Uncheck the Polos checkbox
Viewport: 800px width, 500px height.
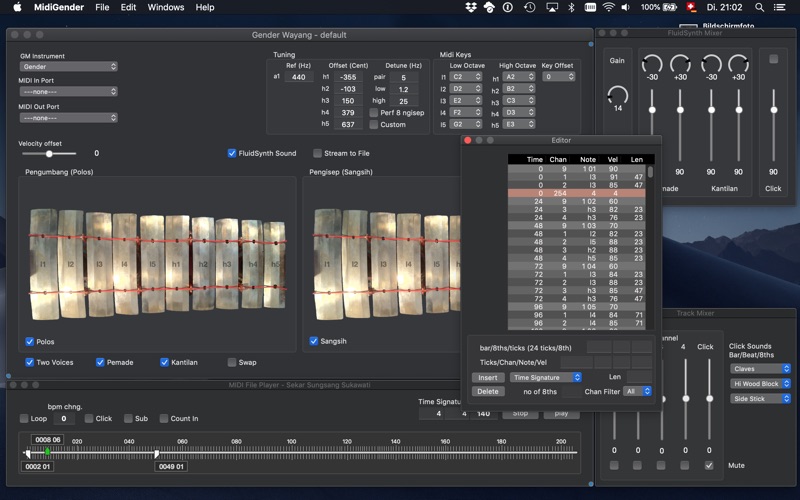pos(30,341)
